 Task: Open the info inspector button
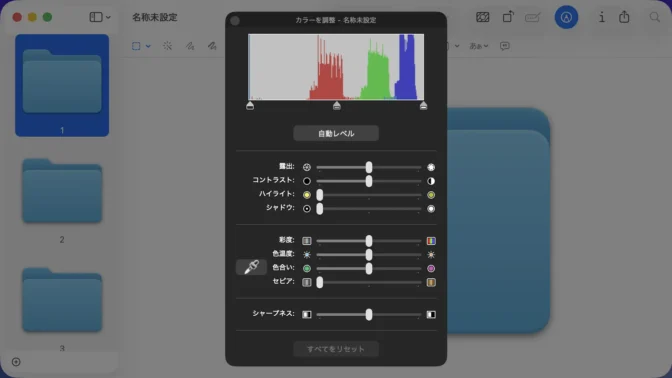[602, 17]
